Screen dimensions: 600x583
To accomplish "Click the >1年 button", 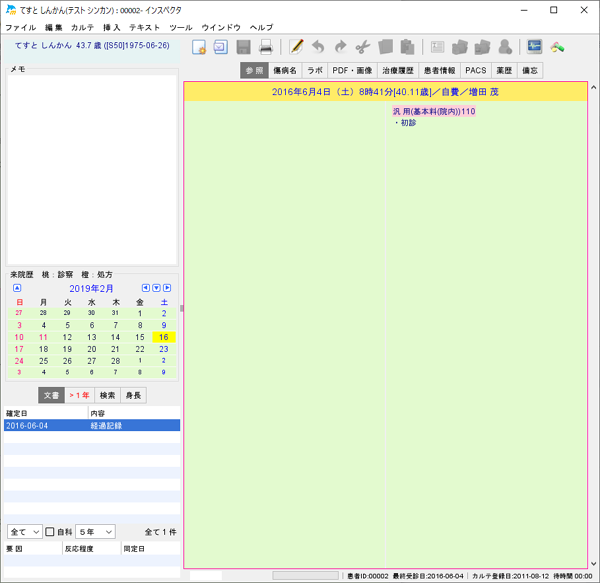I will [x=80, y=395].
